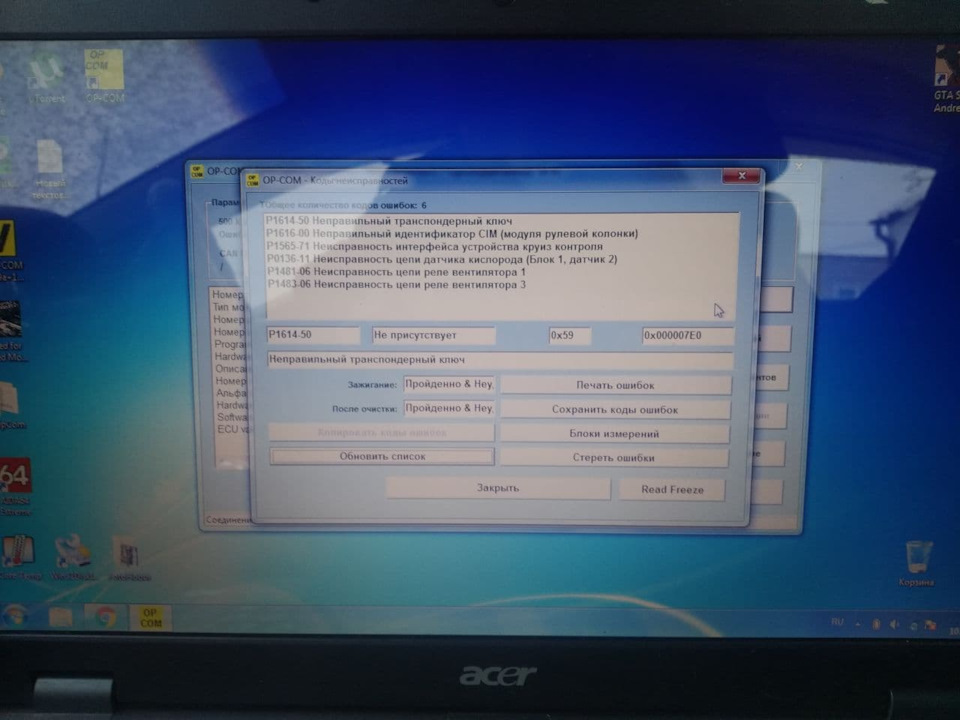960x720 pixels.
Task: Click the 'Не присутствует' status field
Action: click(x=433, y=336)
